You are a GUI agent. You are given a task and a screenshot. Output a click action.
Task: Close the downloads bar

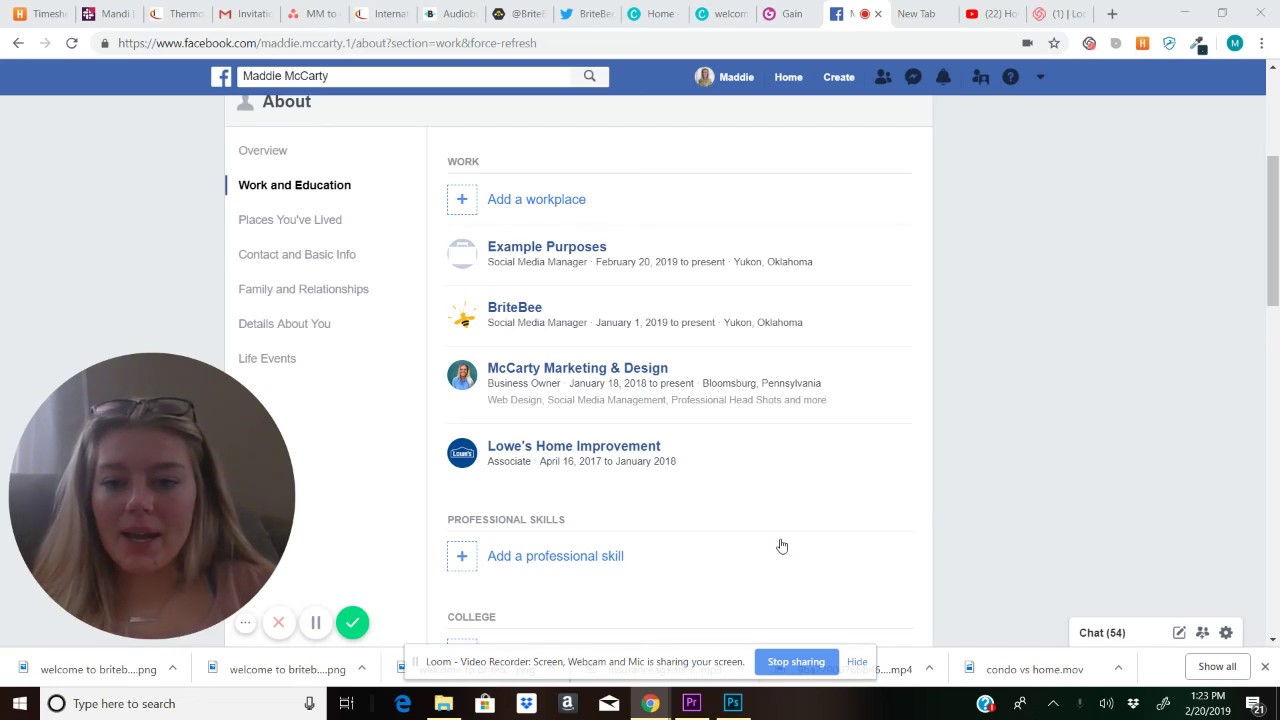click(x=1265, y=667)
